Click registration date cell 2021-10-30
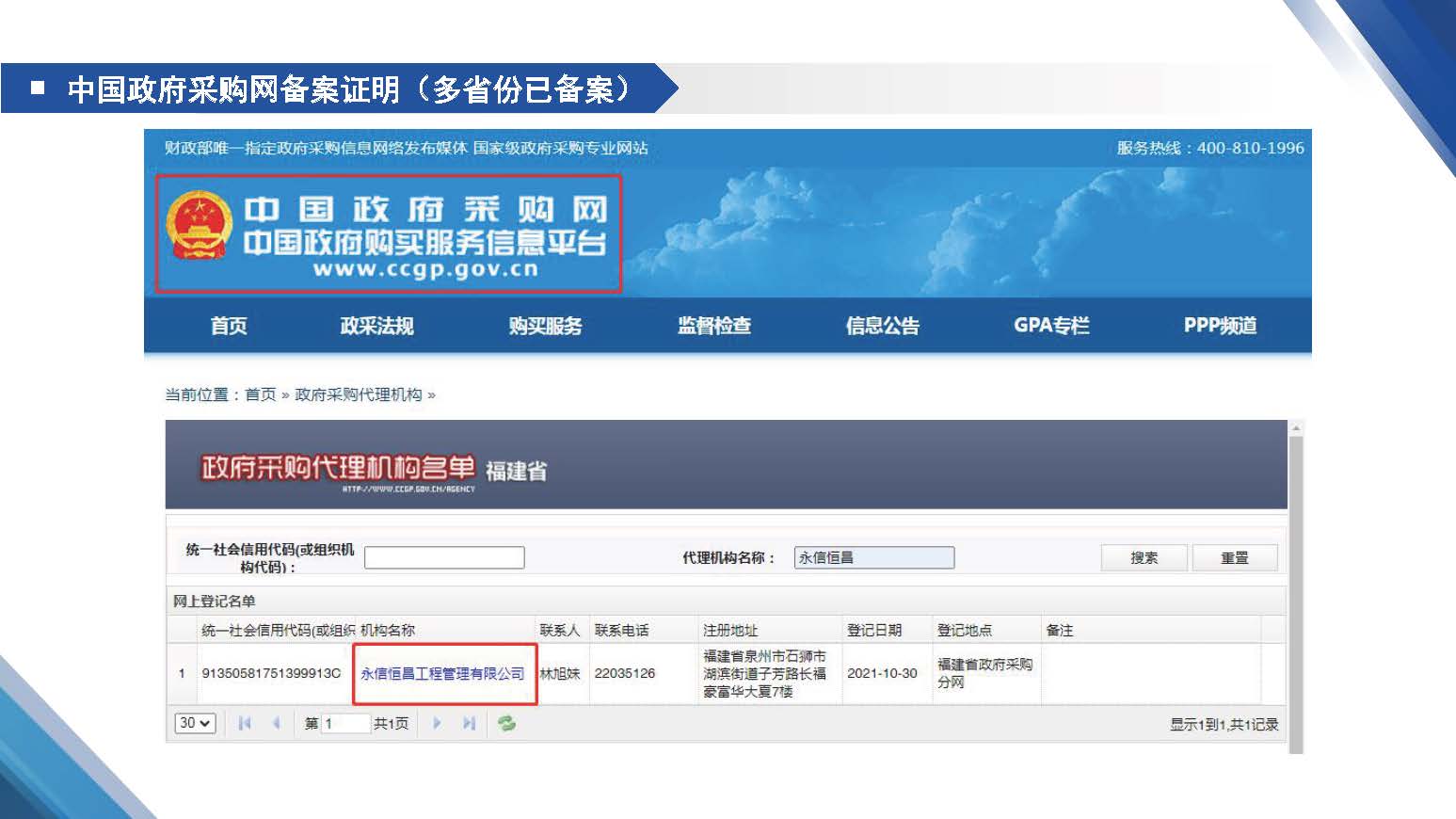Image resolution: width=1456 pixels, height=819 pixels. coord(882,673)
